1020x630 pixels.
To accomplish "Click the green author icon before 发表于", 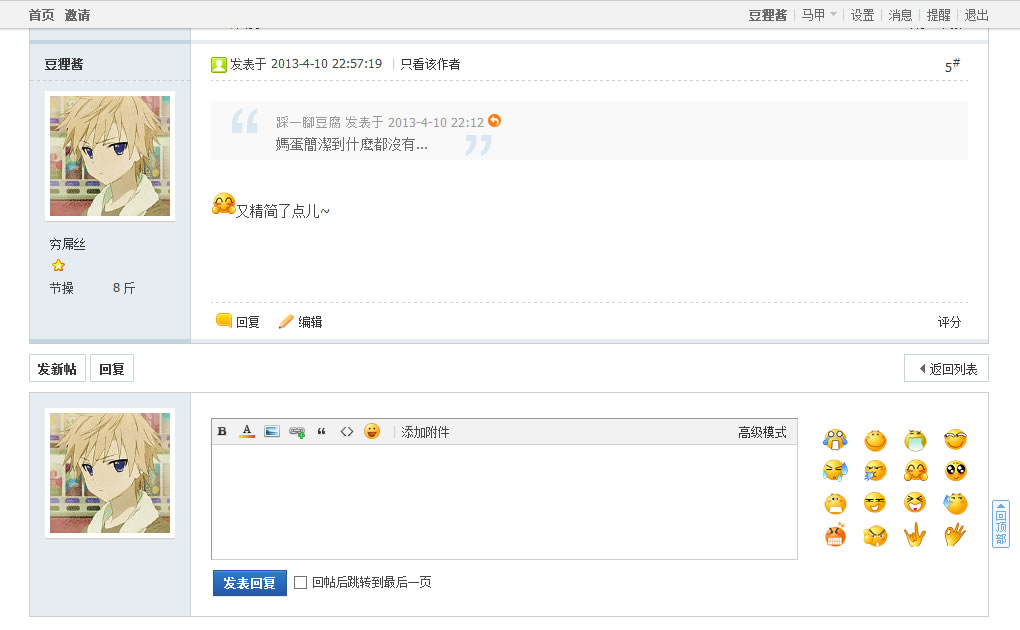I will tap(219, 64).
